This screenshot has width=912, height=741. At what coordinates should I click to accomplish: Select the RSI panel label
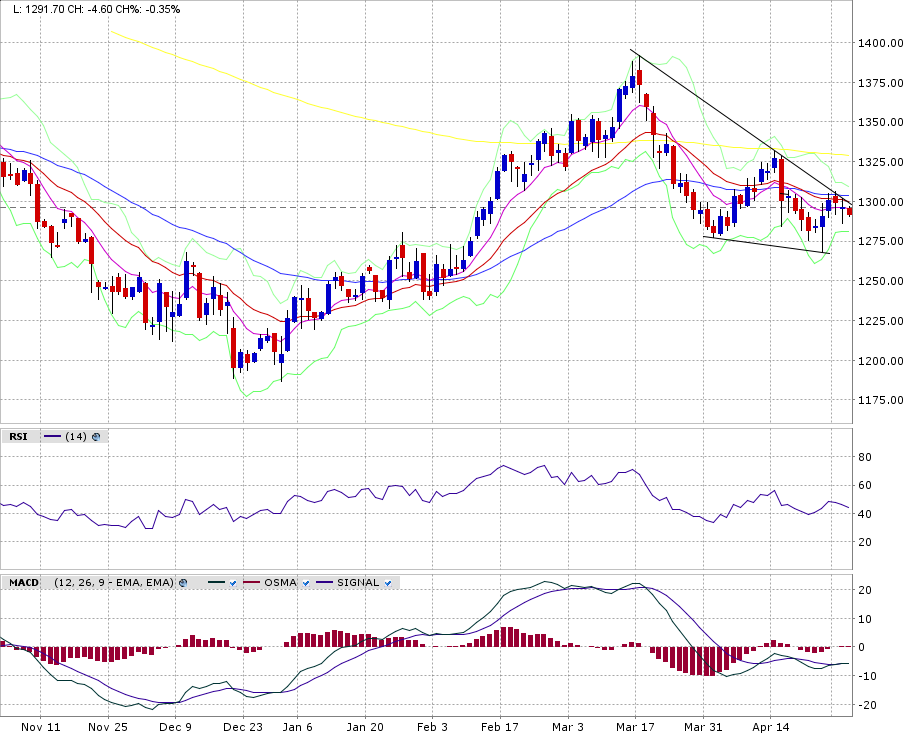18,436
